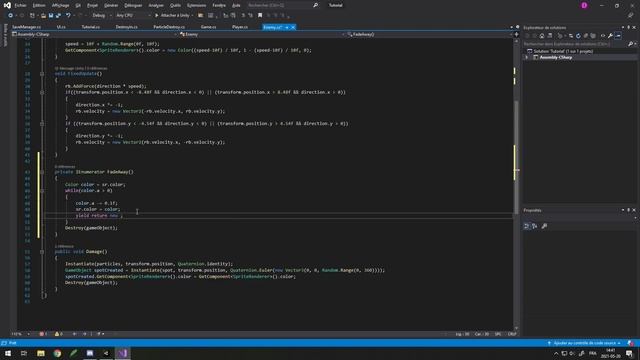Open the FadeAway() member navigation dropdown
640x360 pixels.
tap(429, 34)
